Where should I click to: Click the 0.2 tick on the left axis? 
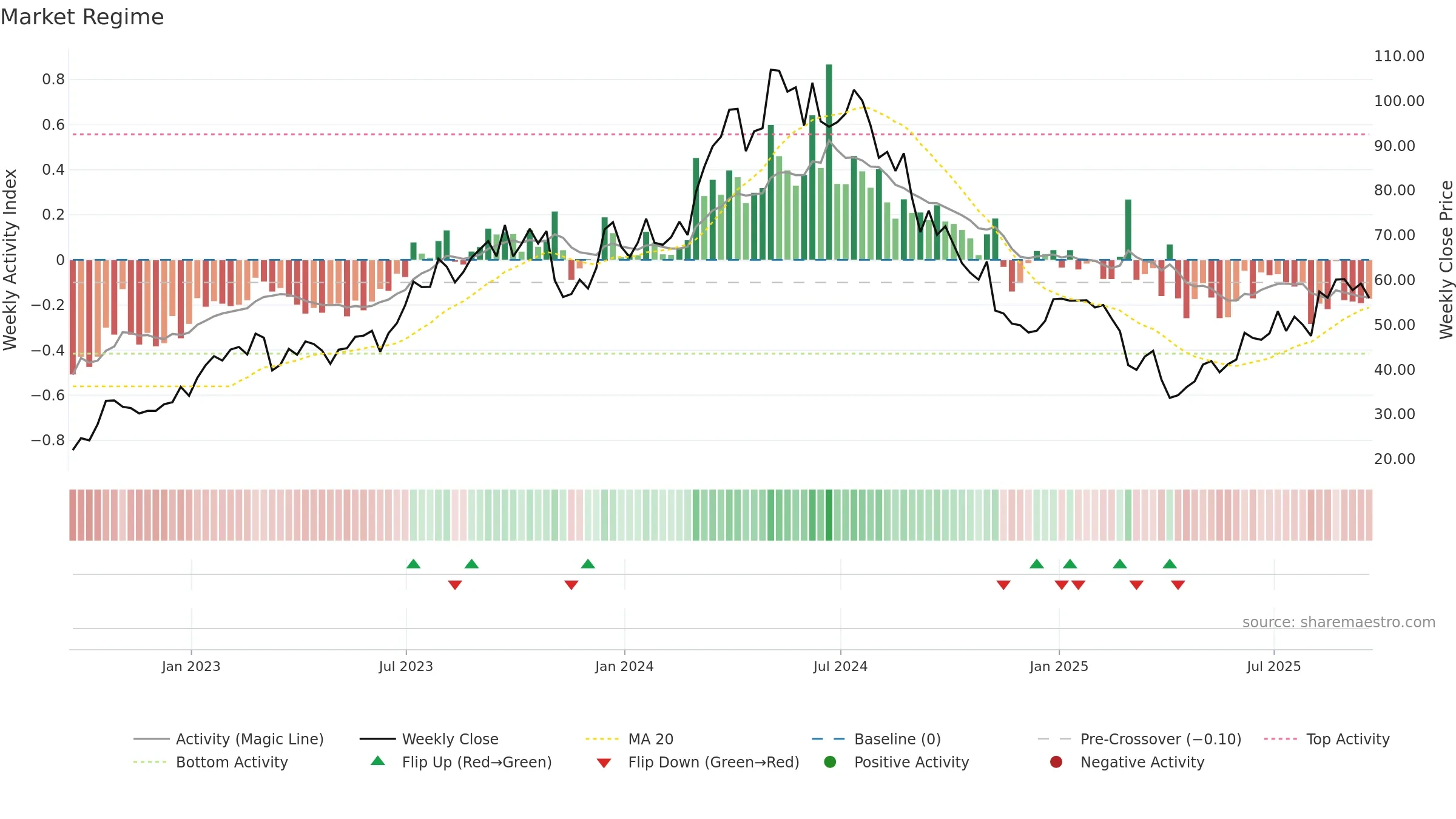click(x=53, y=215)
